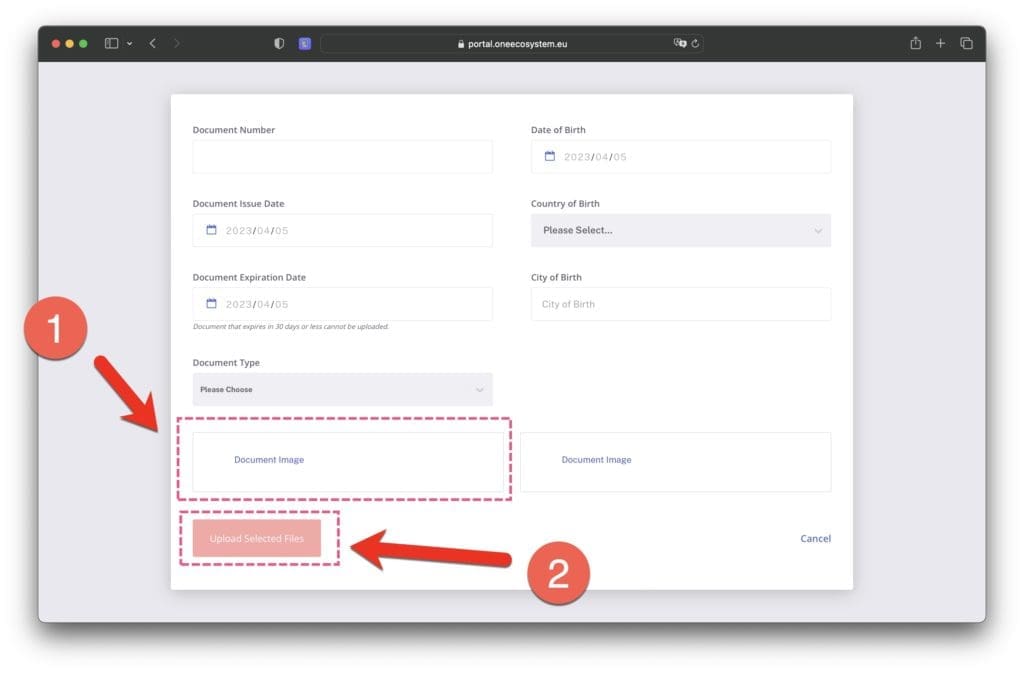Open the sidebar options chevron
The image size is (1024, 673).
129,44
